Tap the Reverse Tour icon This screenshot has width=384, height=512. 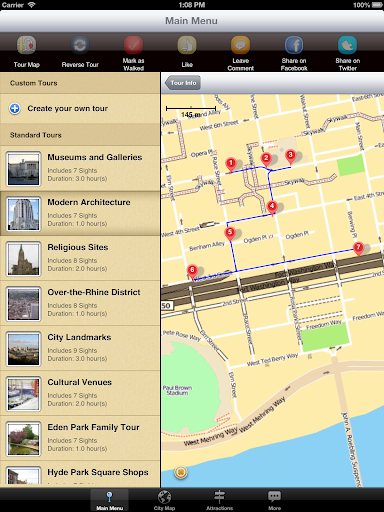pos(80,45)
